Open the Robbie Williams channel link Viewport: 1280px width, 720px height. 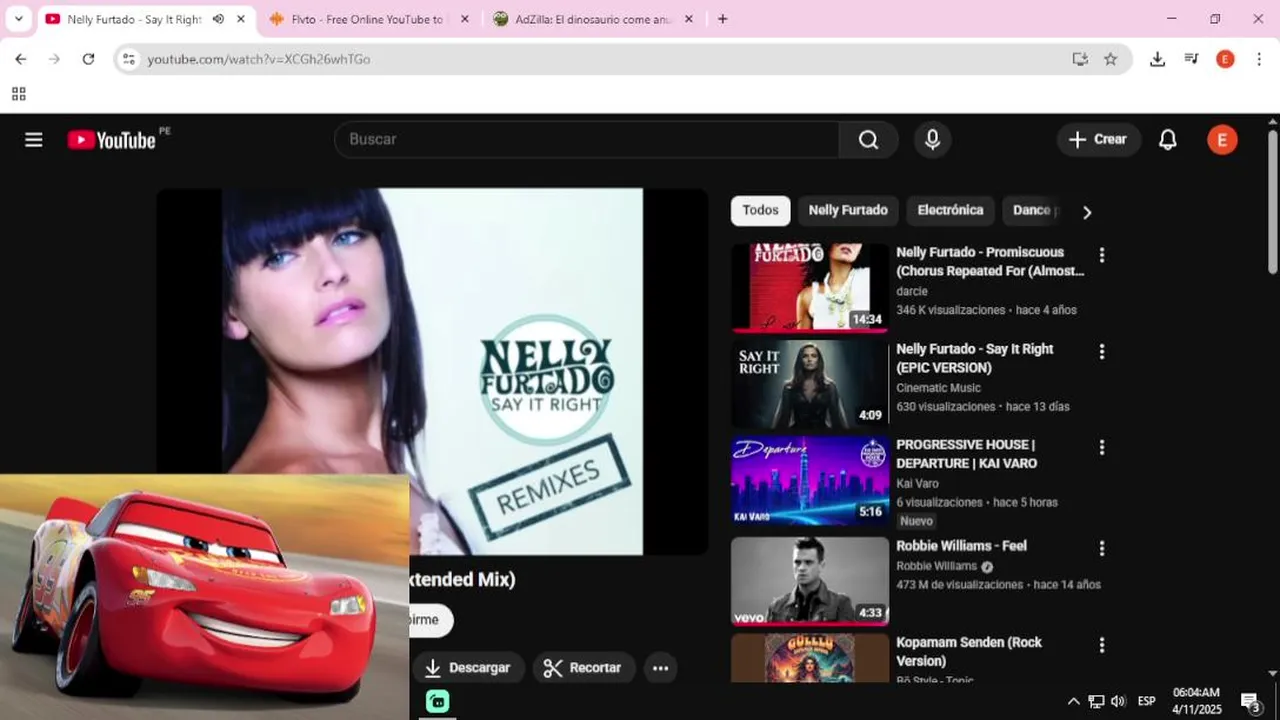936,566
